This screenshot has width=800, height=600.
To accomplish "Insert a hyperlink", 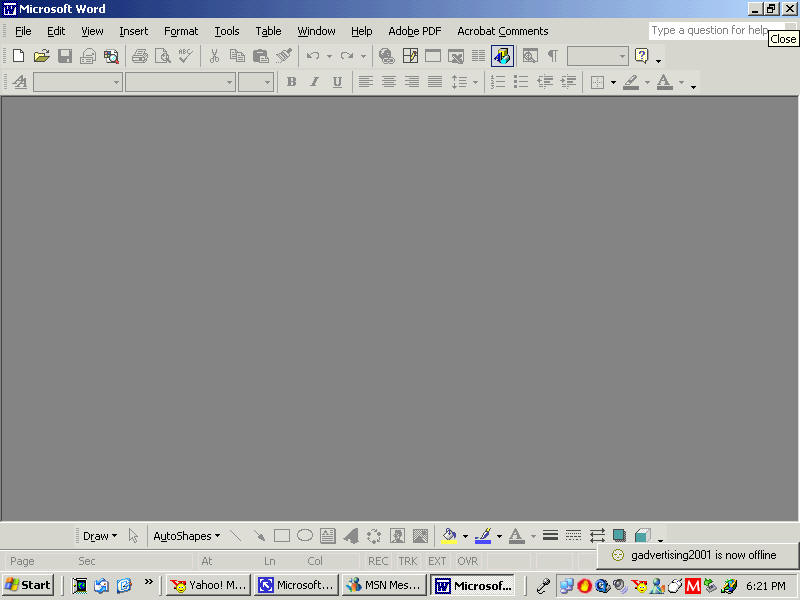I will pyautogui.click(x=387, y=56).
